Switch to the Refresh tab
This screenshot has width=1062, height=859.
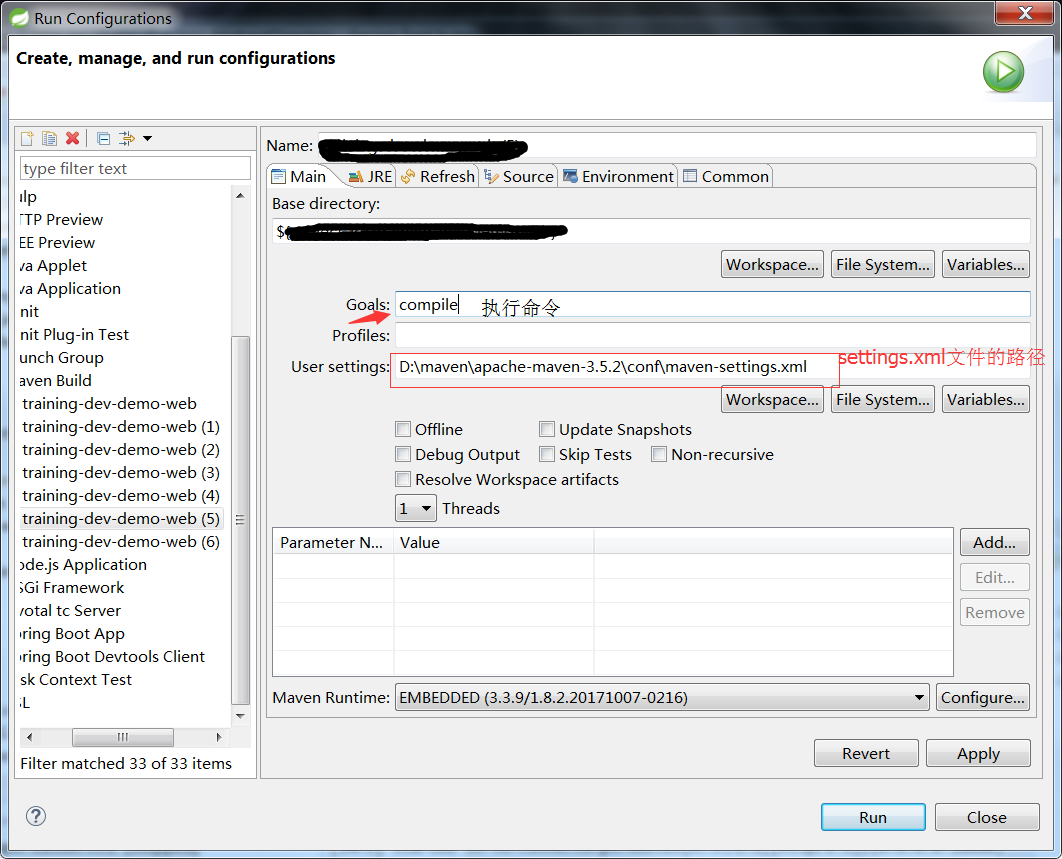tap(438, 177)
